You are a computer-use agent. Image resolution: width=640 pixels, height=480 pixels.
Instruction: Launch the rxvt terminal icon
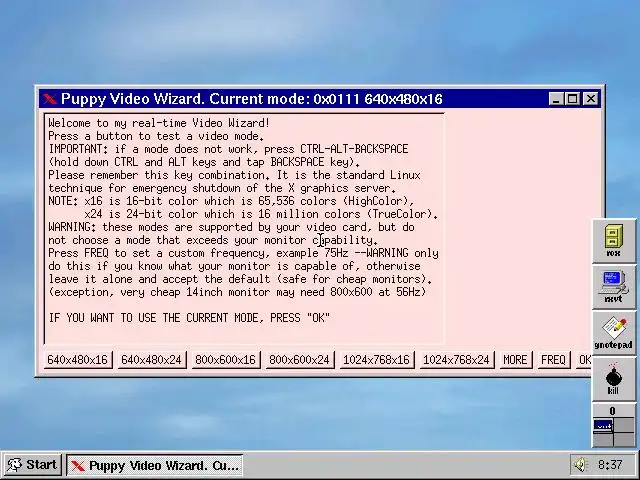pyautogui.click(x=613, y=287)
